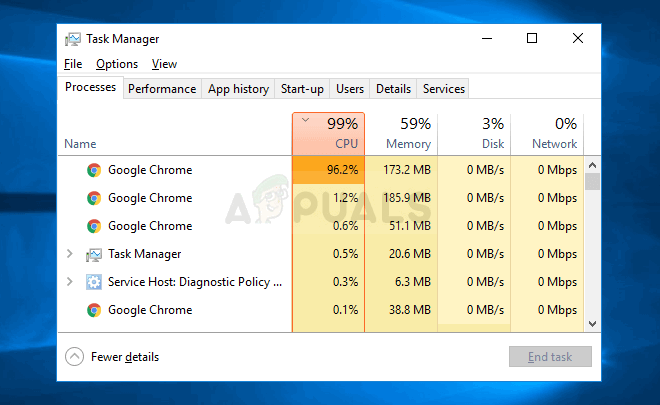Click the Chrome icon on the 51.1 MB row
660x405 pixels.
coord(93,226)
